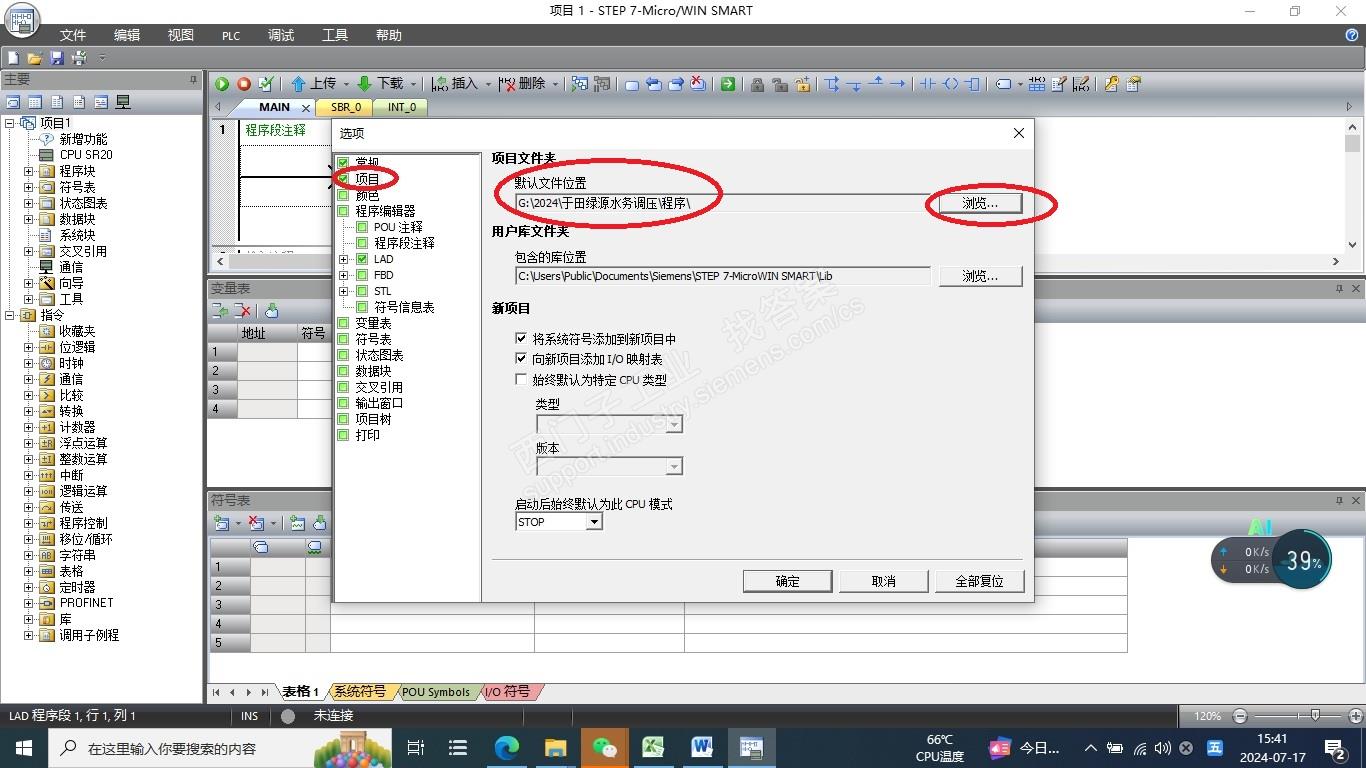Toggle 将系统符号添加到新项目中 checkbox
Screen dimensions: 1366x768
(521, 339)
